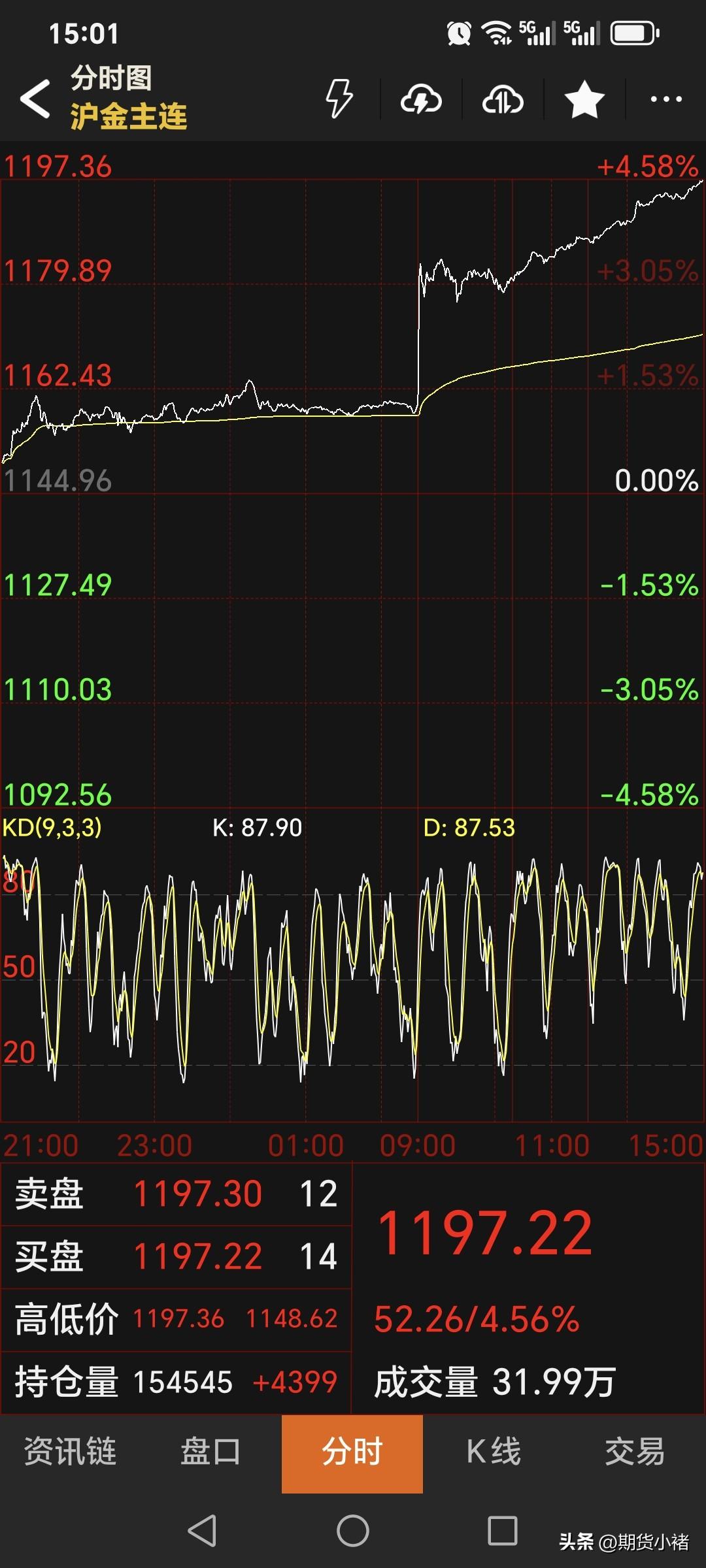The height and width of the screenshot is (1568, 706).
Task: Open the contract title 沪金主连
Action: (x=129, y=116)
